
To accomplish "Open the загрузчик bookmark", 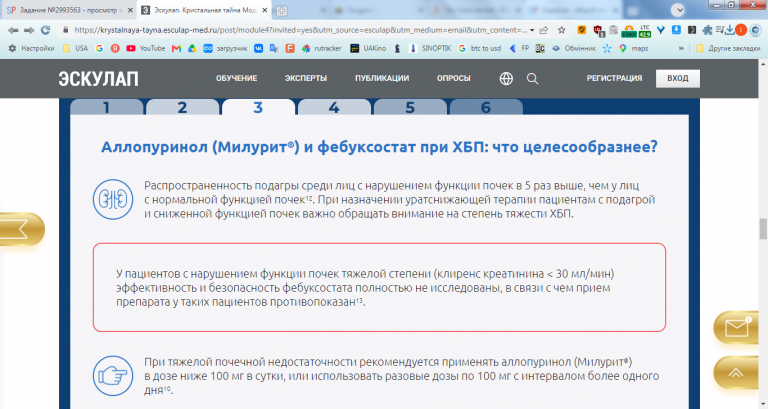I will click(x=225, y=48).
